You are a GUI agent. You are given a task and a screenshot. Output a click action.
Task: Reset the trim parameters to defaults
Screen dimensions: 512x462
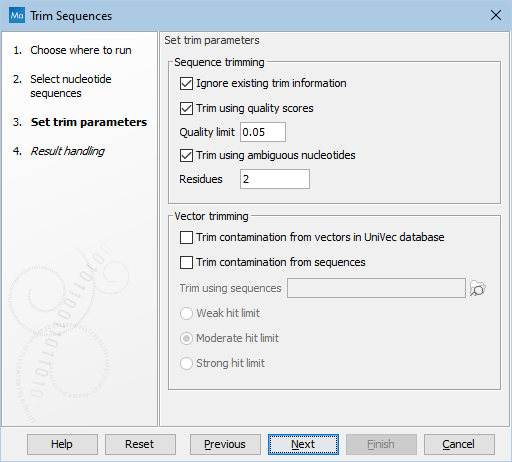[140, 444]
